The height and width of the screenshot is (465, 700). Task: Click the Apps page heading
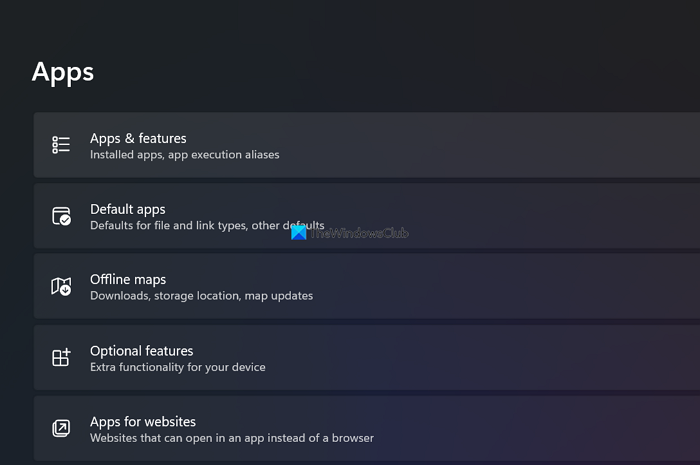(63, 72)
